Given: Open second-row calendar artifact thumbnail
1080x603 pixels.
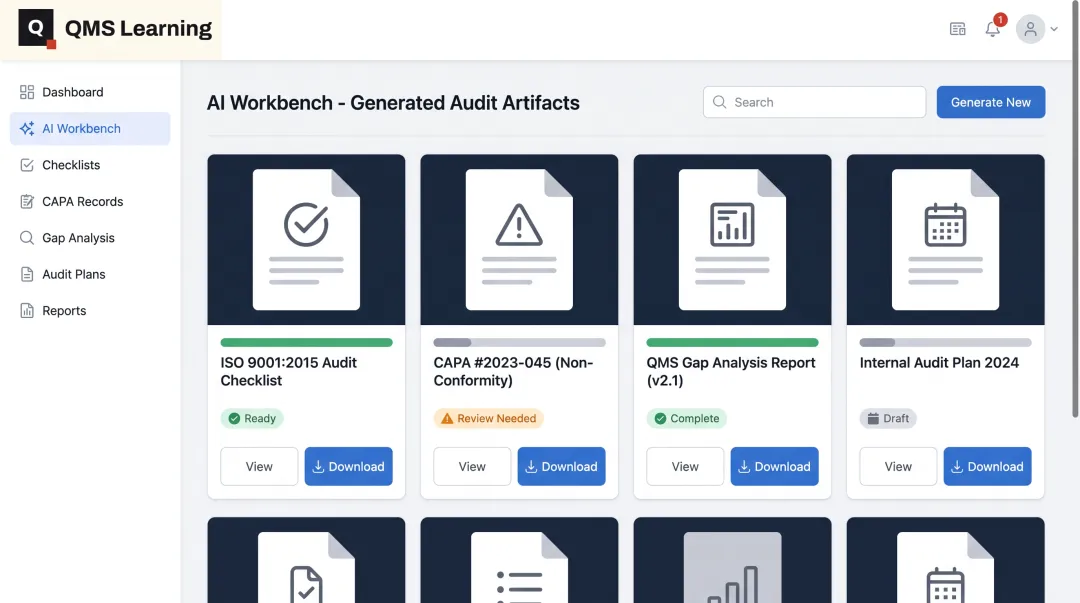Looking at the screenshot, I should [946, 560].
